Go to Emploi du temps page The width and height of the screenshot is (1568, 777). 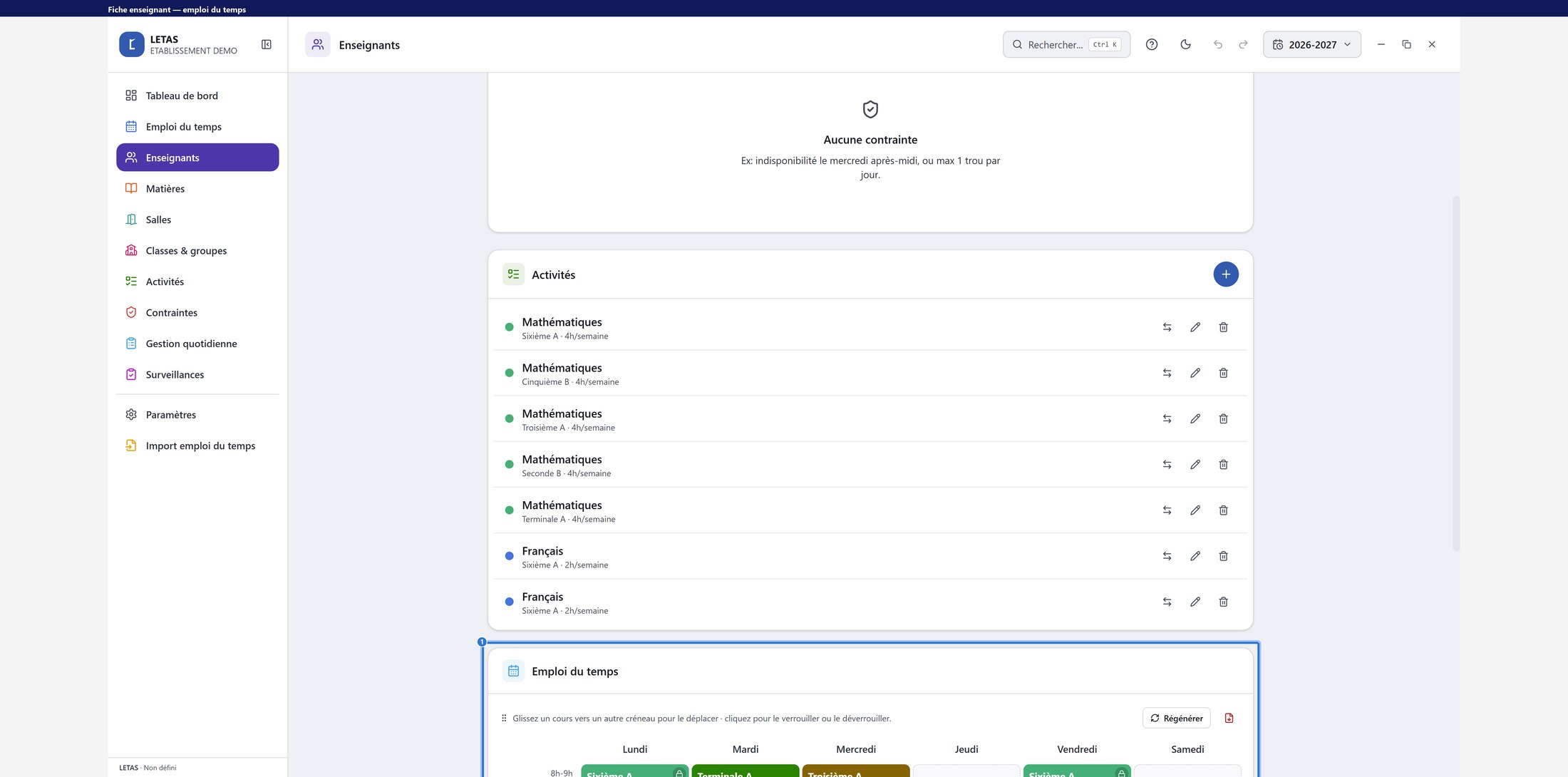coord(197,126)
